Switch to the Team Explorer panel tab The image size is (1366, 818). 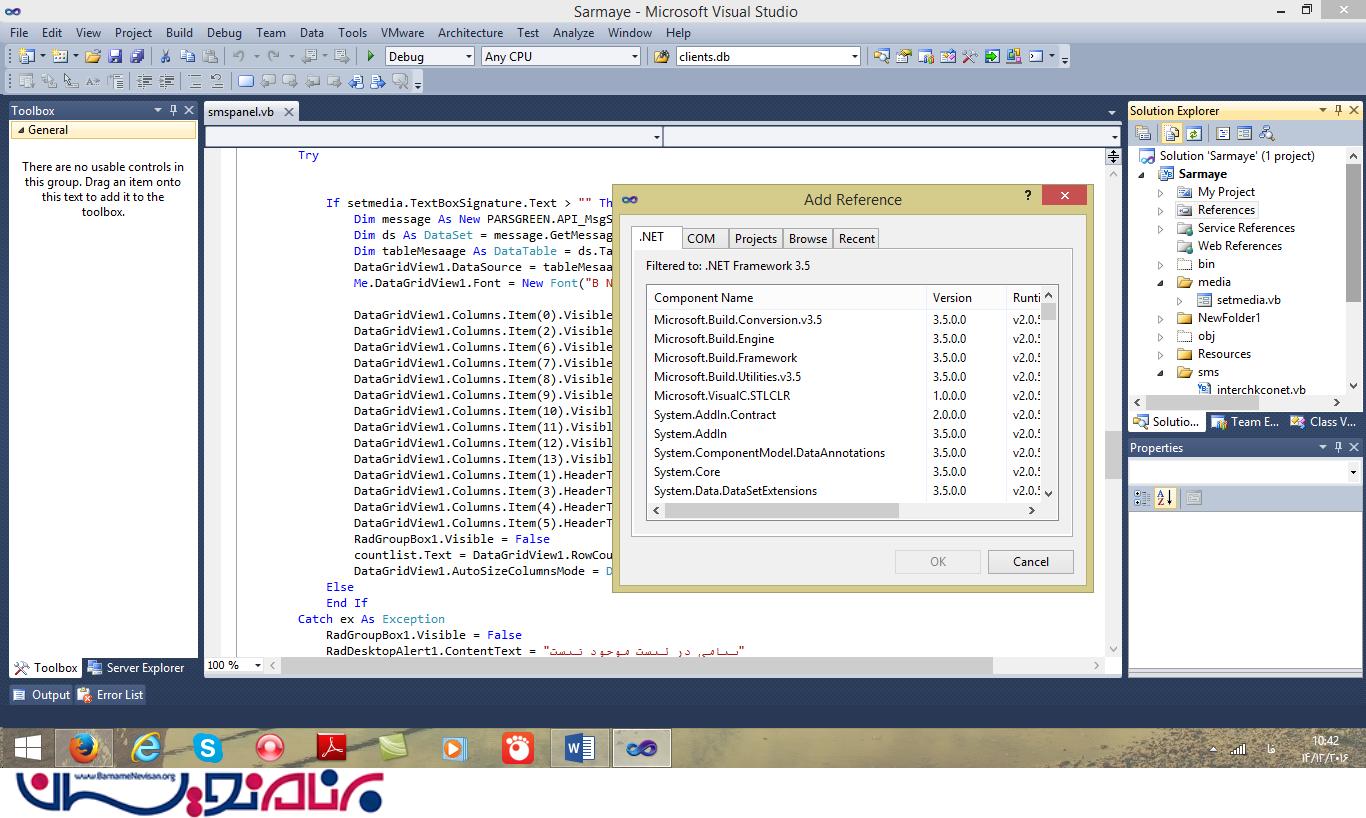pos(1246,422)
